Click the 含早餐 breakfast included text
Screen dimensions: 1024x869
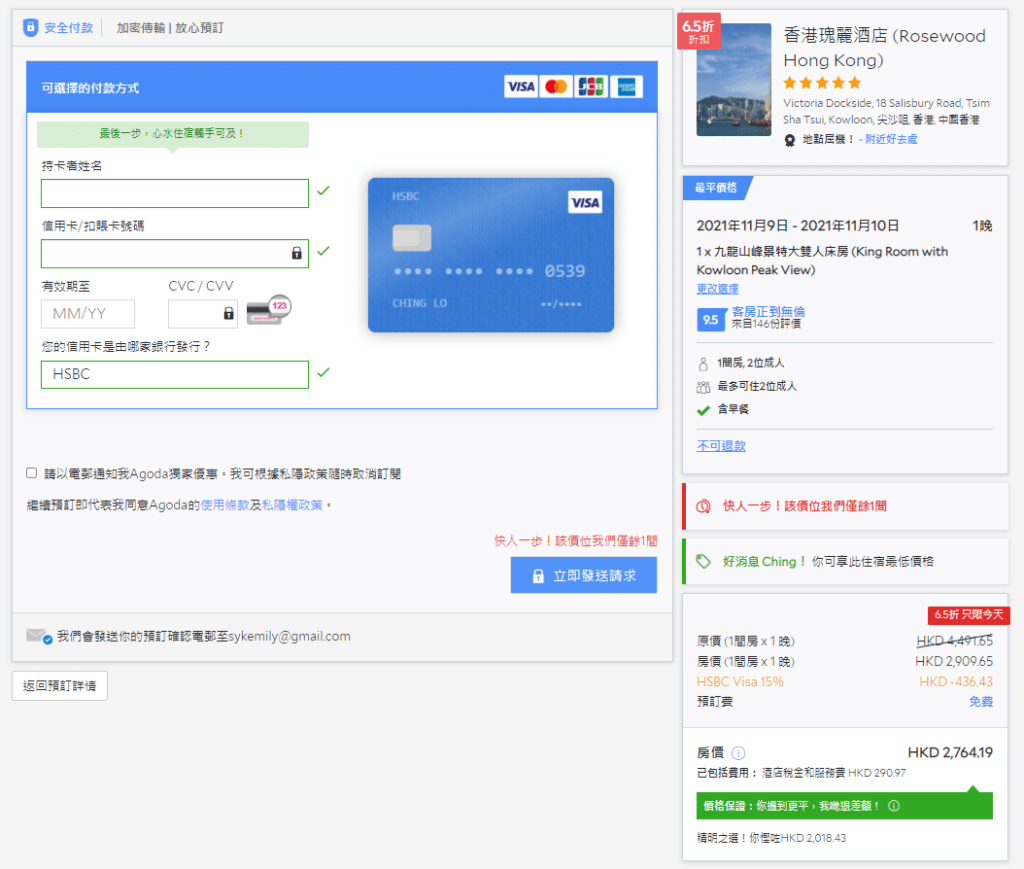[x=733, y=409]
